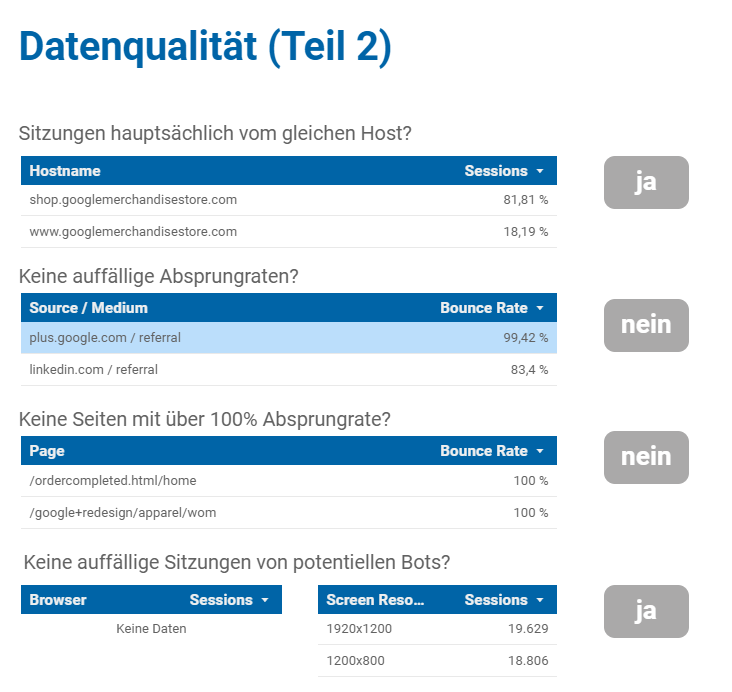Click sort arrow next to Source/Medium Bounce Rate
This screenshot has height=692, width=732.
pyautogui.click(x=540, y=308)
